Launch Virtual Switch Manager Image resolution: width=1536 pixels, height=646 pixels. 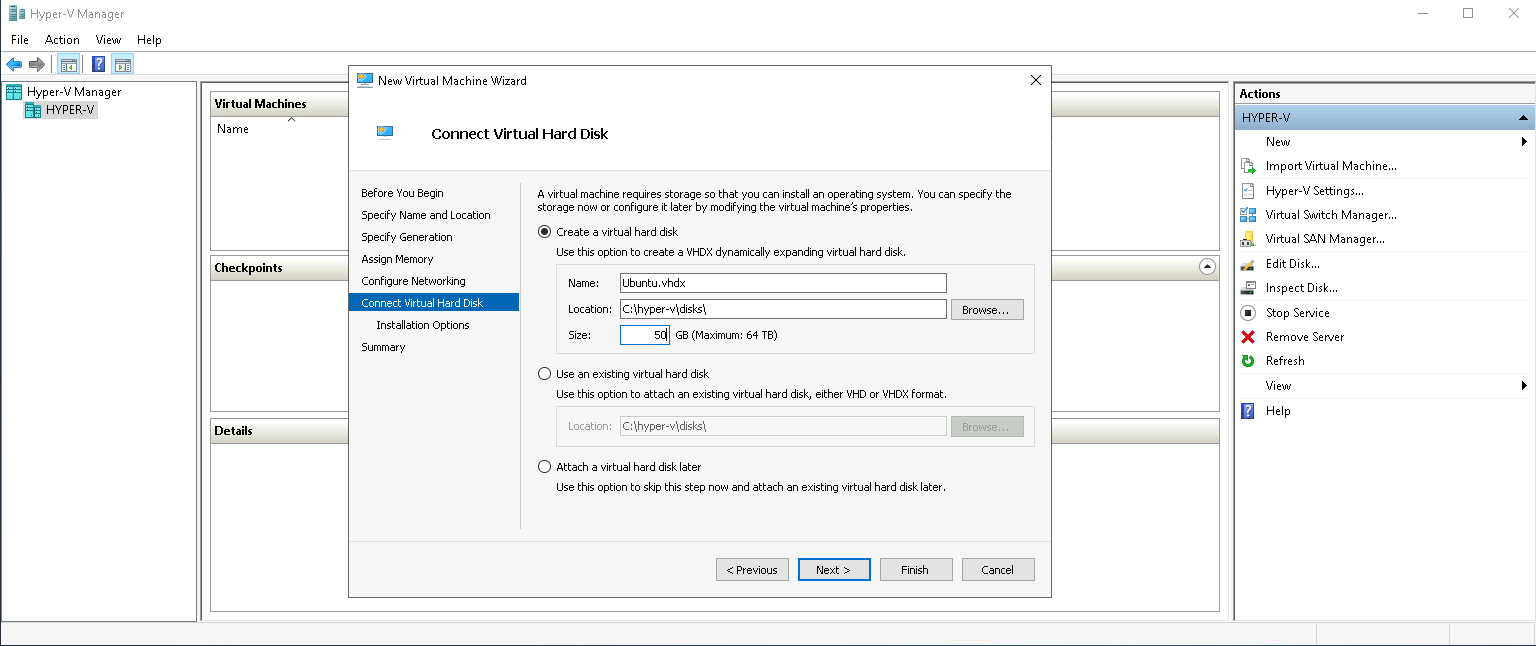pyautogui.click(x=1330, y=215)
